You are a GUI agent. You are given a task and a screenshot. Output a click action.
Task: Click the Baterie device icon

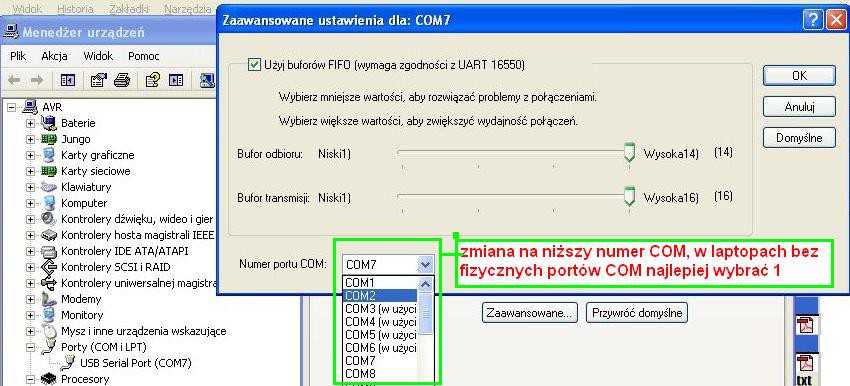[49, 123]
